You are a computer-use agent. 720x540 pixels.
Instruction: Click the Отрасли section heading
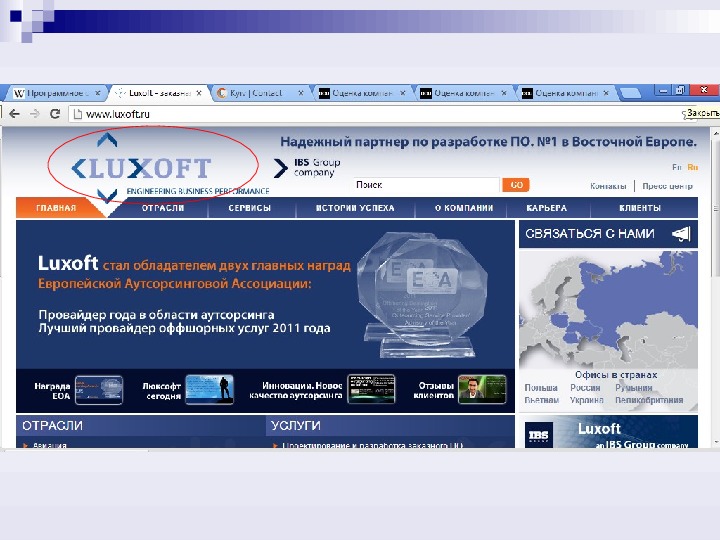(52, 426)
